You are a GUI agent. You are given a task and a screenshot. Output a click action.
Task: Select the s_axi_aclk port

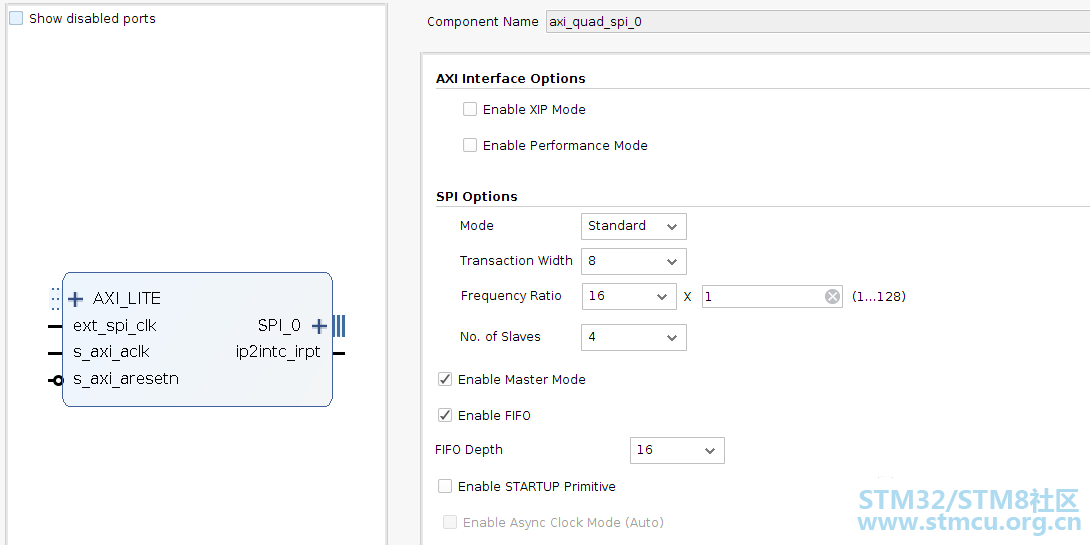pos(111,352)
